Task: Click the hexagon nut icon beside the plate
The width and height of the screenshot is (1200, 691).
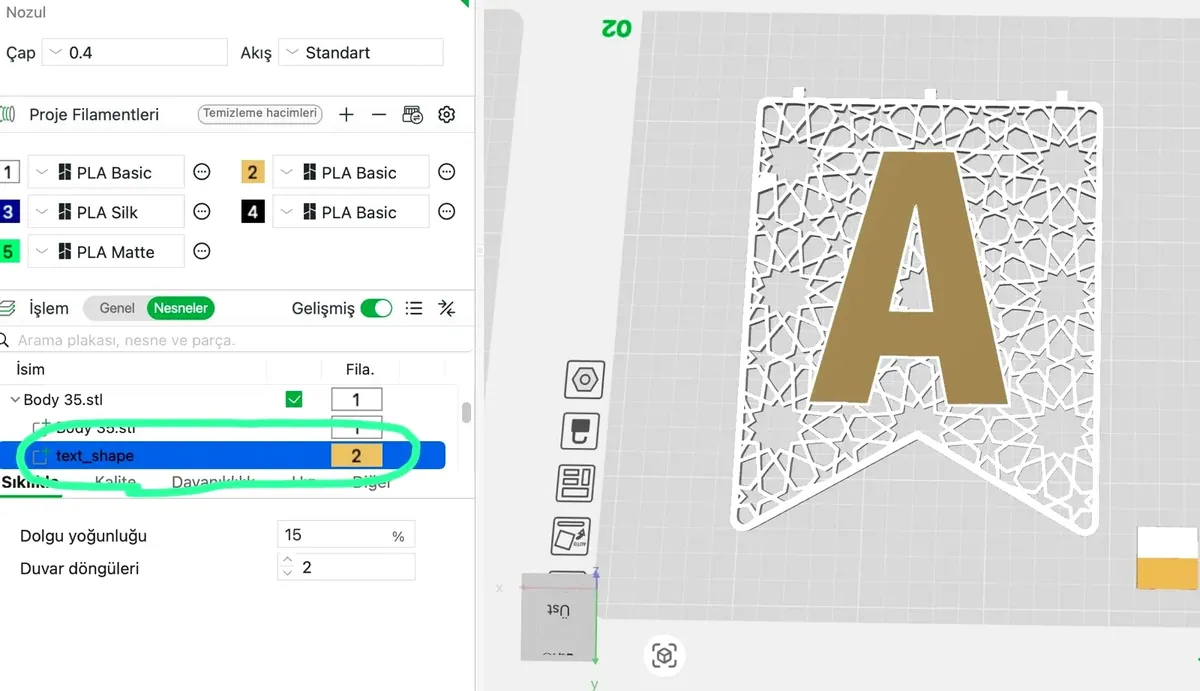Action: (x=584, y=380)
